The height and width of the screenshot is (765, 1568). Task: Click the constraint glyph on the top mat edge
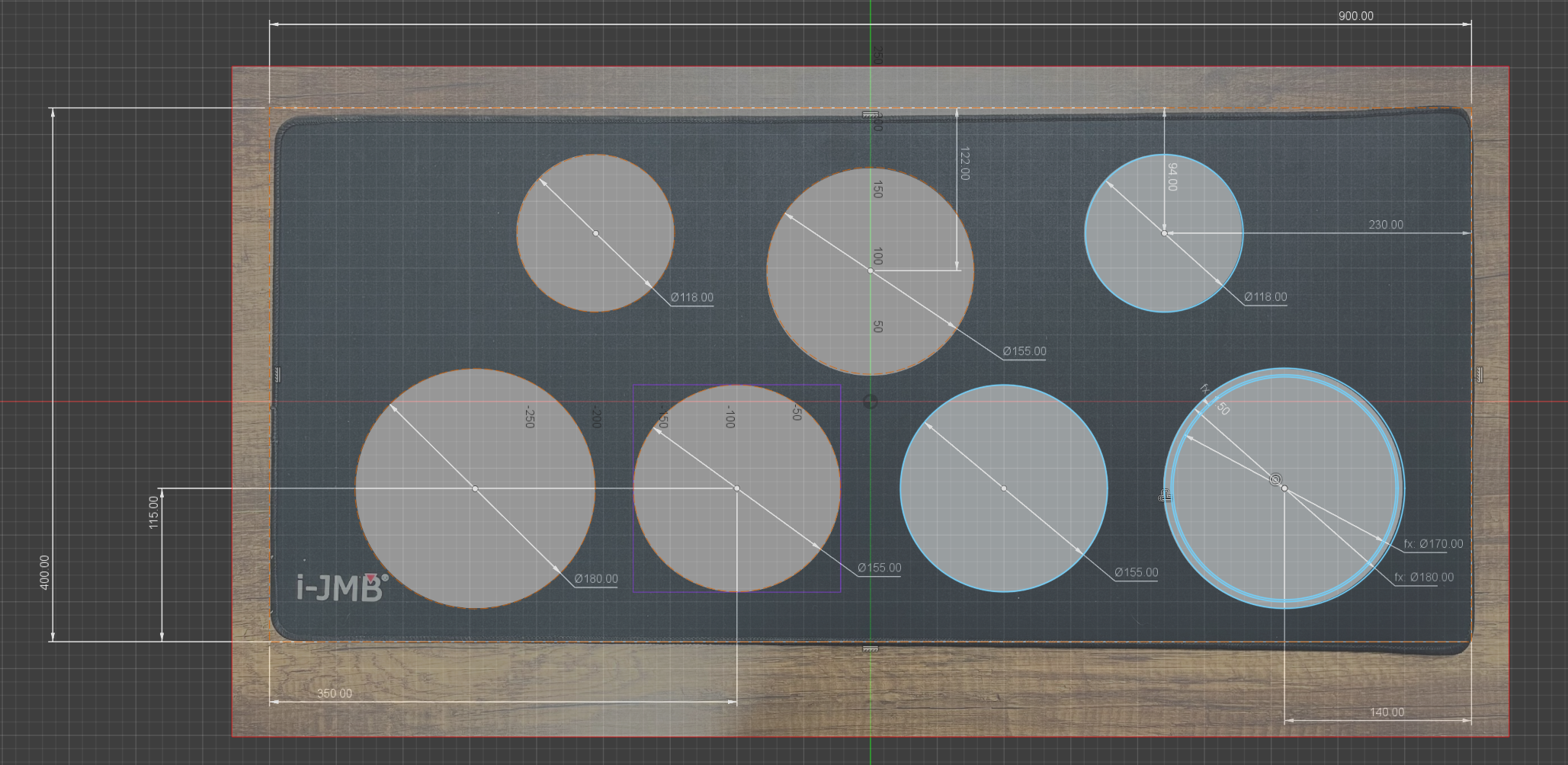click(870, 114)
